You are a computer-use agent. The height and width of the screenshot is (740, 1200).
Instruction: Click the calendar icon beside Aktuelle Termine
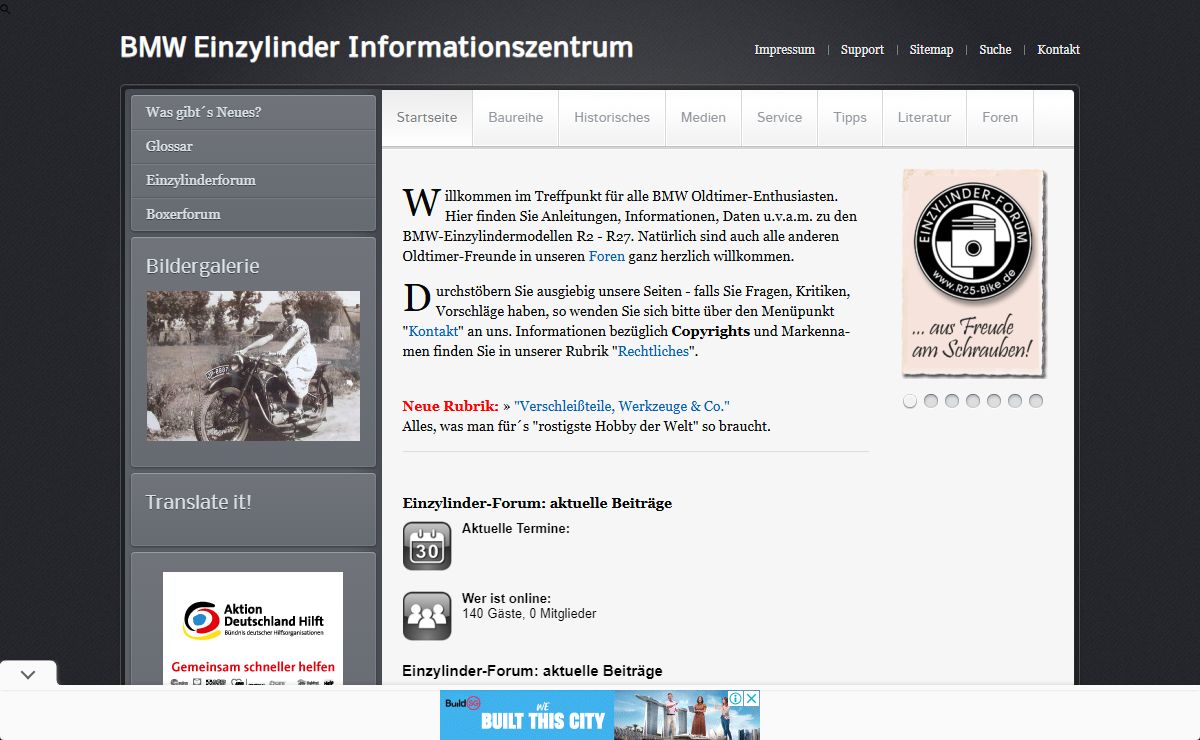[427, 546]
